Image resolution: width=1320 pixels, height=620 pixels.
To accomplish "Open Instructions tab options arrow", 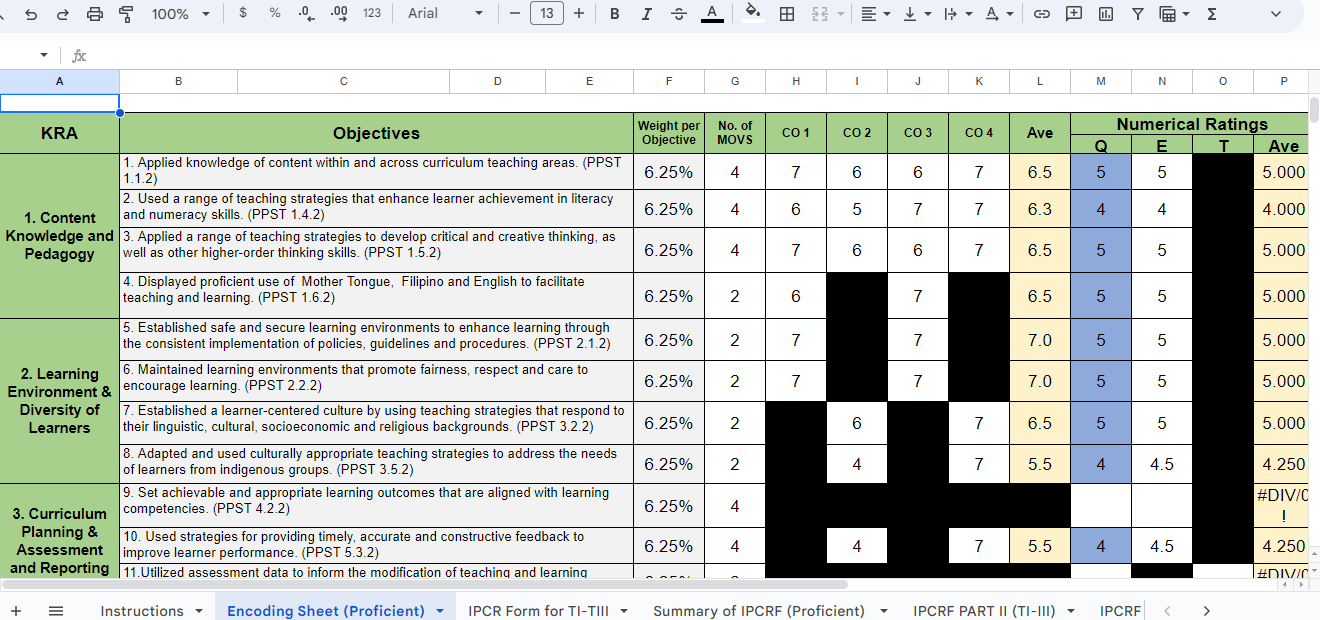I will (x=198, y=611).
